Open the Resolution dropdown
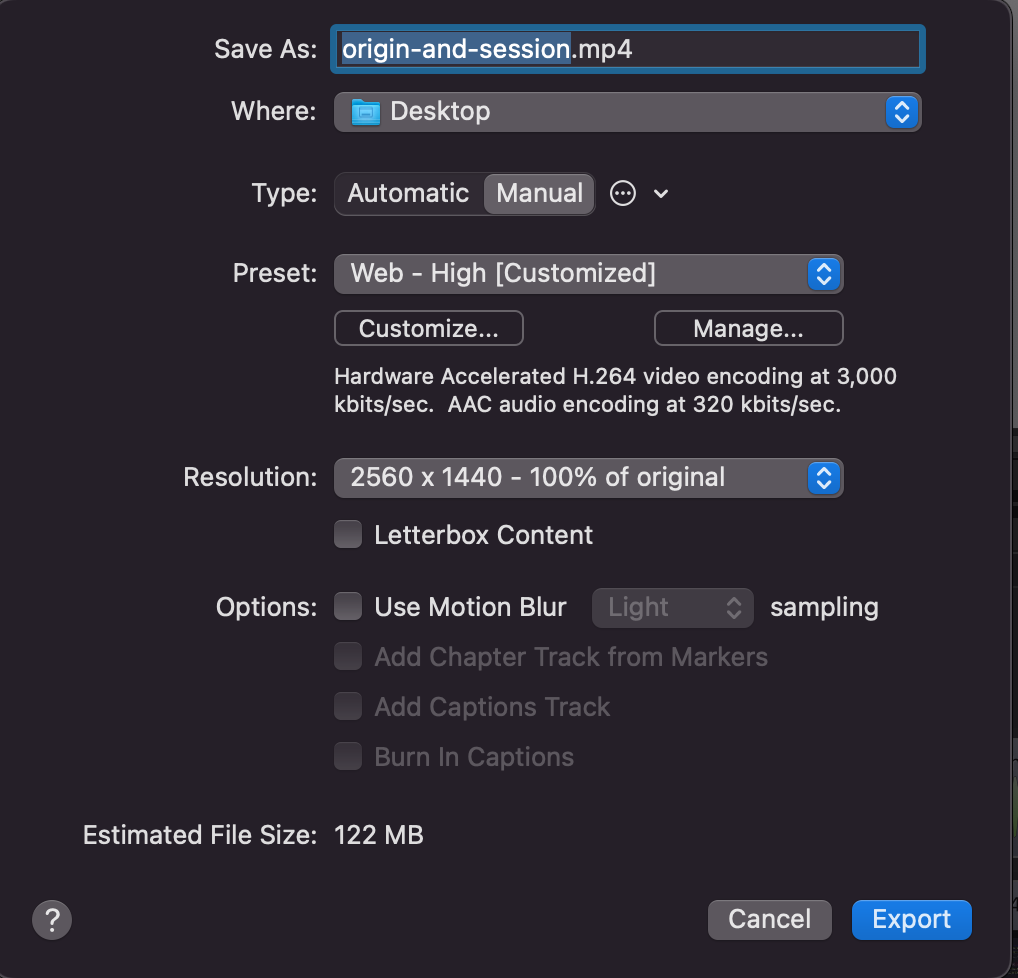 [x=823, y=477]
